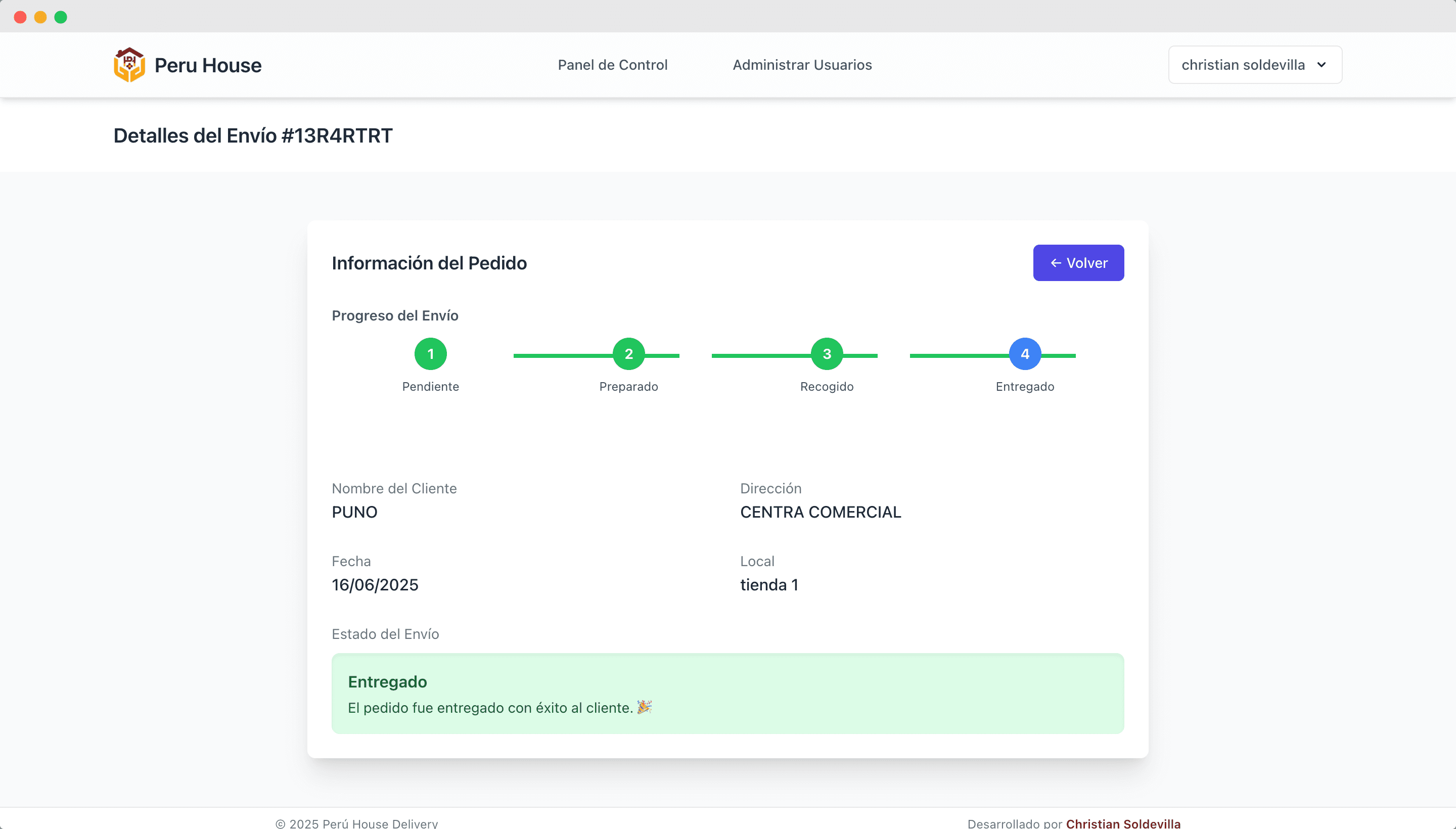
Task: Click the macOS green fullscreen window button
Action: click(60, 17)
